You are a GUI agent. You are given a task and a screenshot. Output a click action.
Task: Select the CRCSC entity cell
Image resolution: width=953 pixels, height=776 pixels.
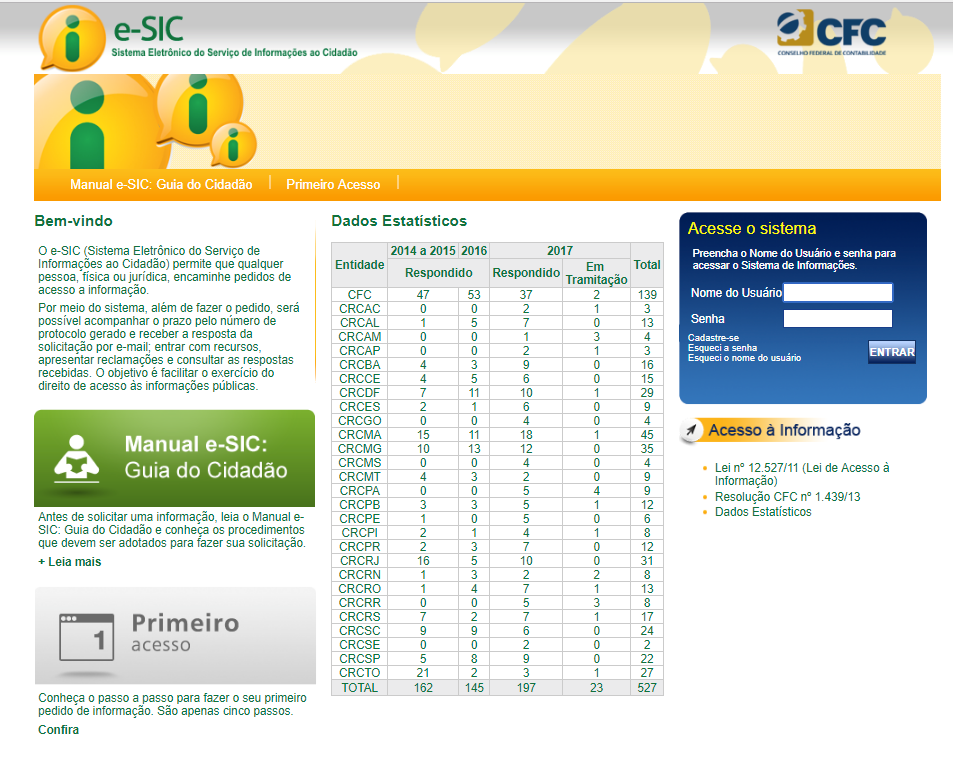(360, 631)
